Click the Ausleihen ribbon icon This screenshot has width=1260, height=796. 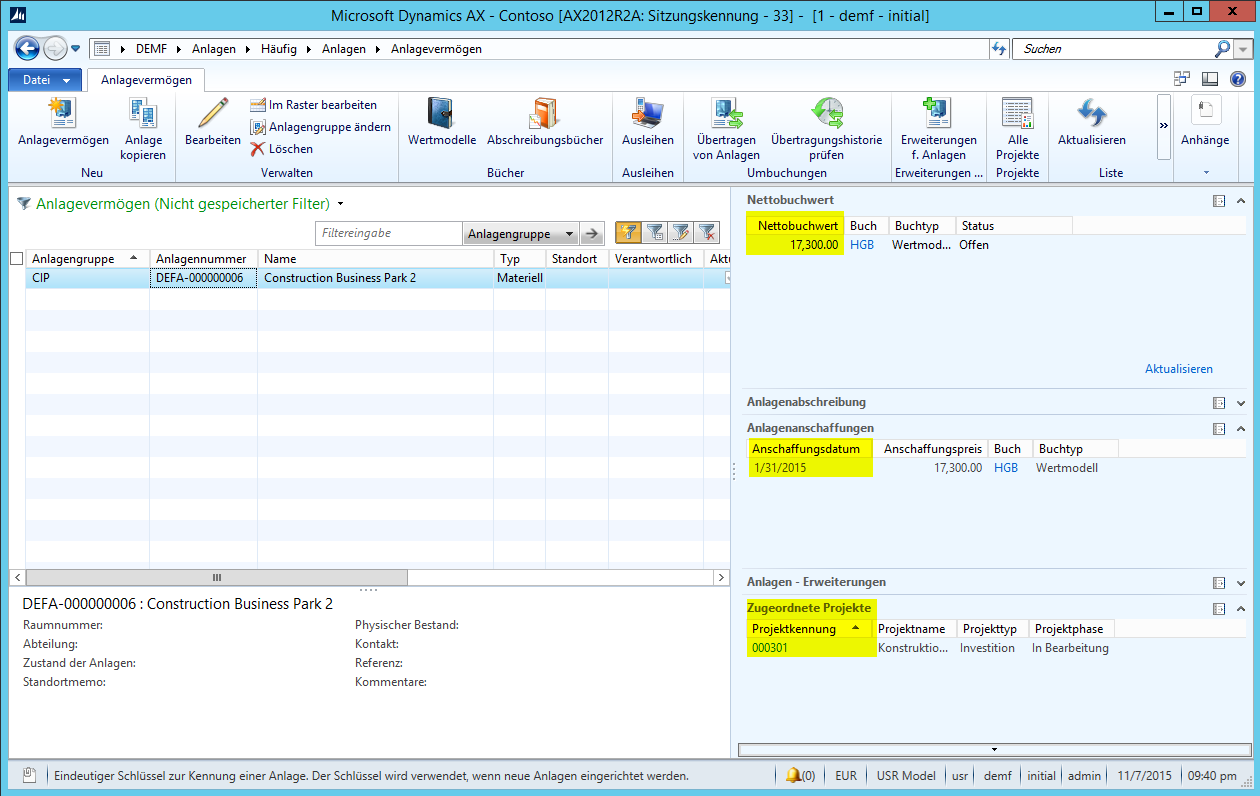647,114
